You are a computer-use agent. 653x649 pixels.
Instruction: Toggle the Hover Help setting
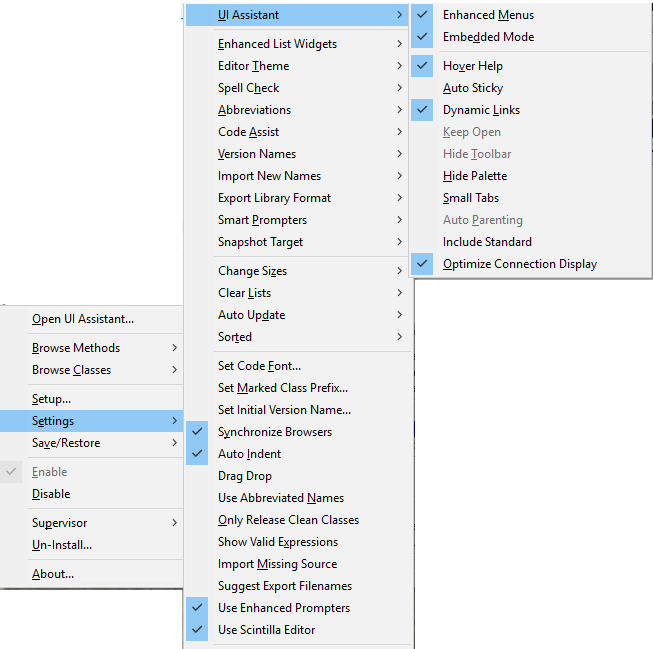tap(472, 66)
